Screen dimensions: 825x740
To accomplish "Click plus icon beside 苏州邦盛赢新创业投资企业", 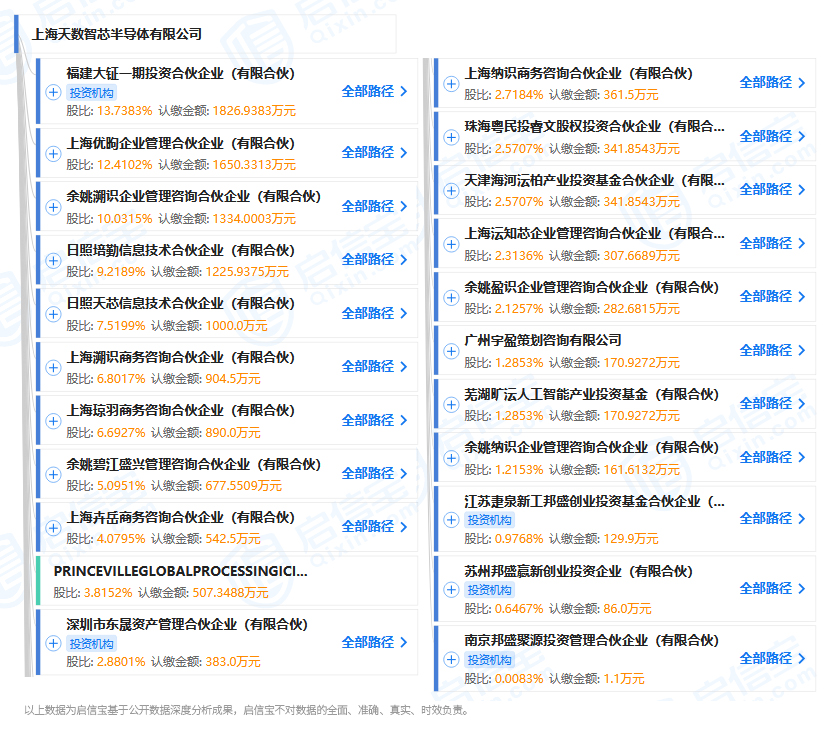I will tap(451, 589).
